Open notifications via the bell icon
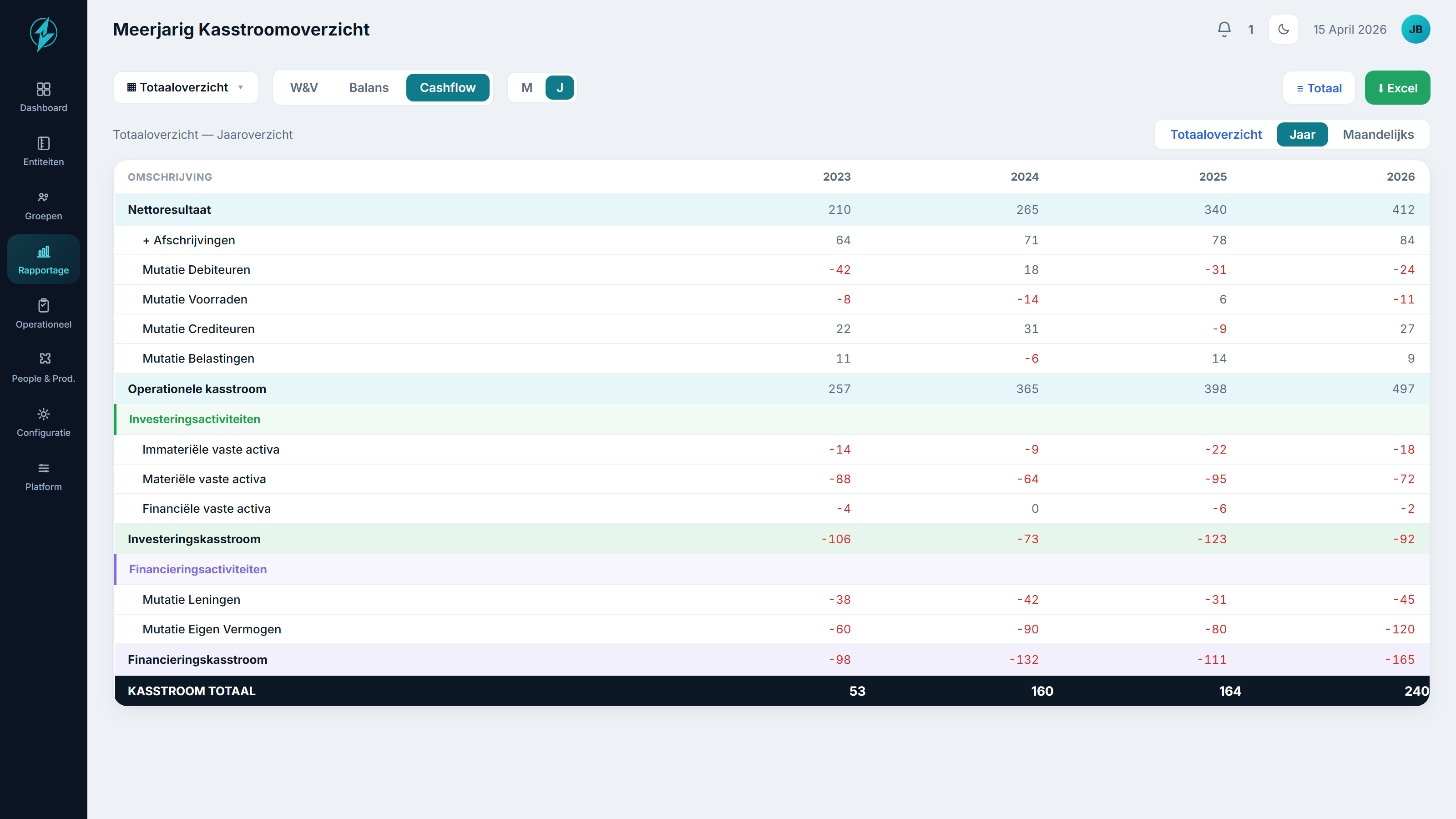 [x=1224, y=30]
